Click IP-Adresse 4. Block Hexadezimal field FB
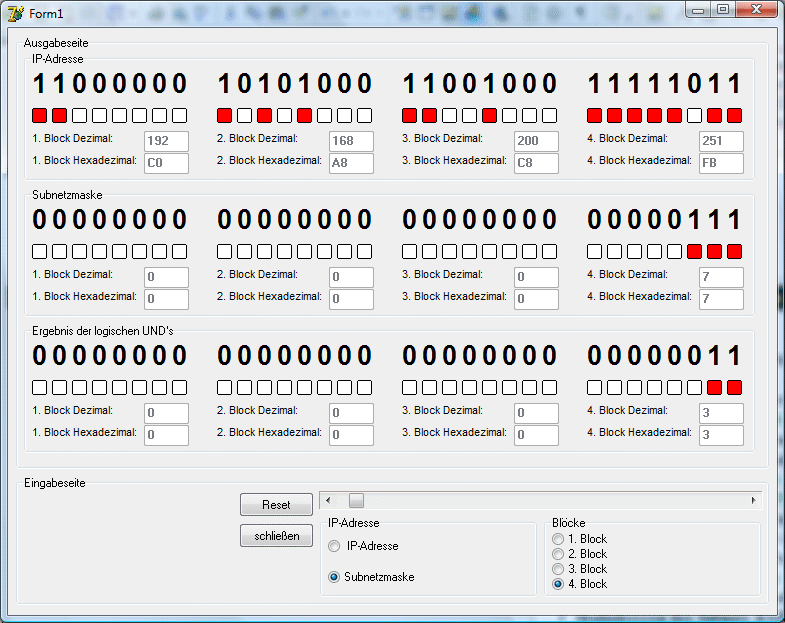This screenshot has height=623, width=785. (x=721, y=163)
